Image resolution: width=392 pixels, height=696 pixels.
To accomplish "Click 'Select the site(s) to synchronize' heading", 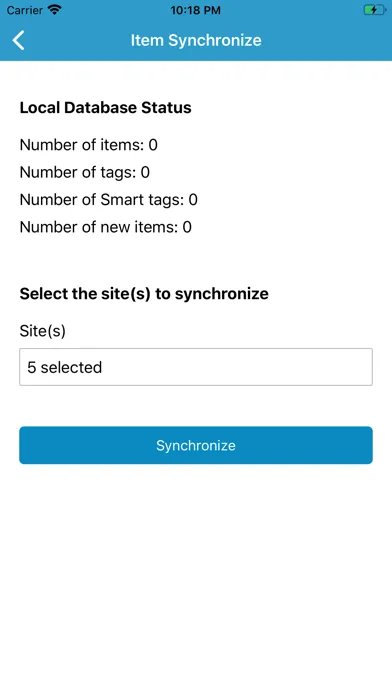I will tap(144, 294).
